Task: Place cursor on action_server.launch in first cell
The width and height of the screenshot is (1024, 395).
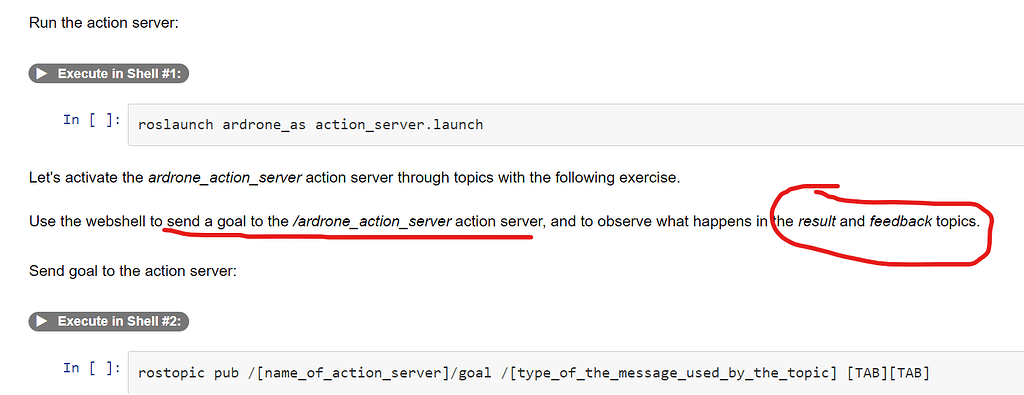Action: (399, 124)
